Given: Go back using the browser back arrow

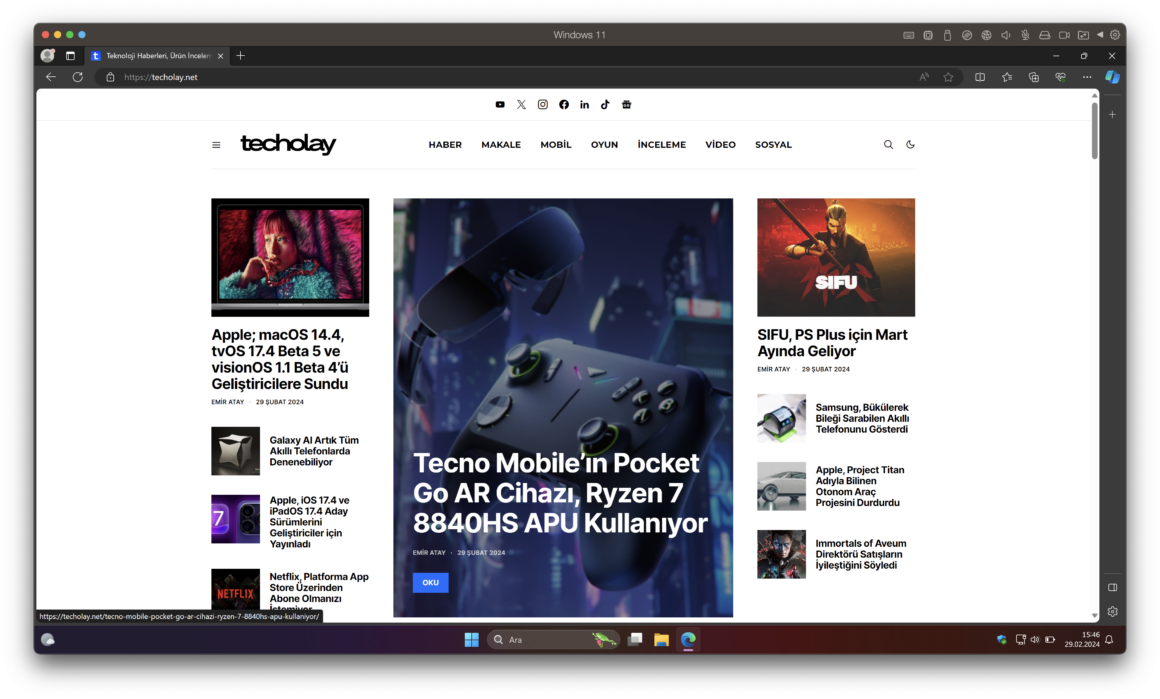Looking at the screenshot, I should [51, 77].
